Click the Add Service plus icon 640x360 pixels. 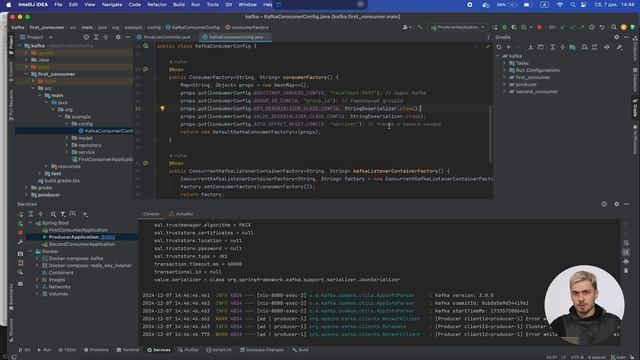(x=85, y=214)
